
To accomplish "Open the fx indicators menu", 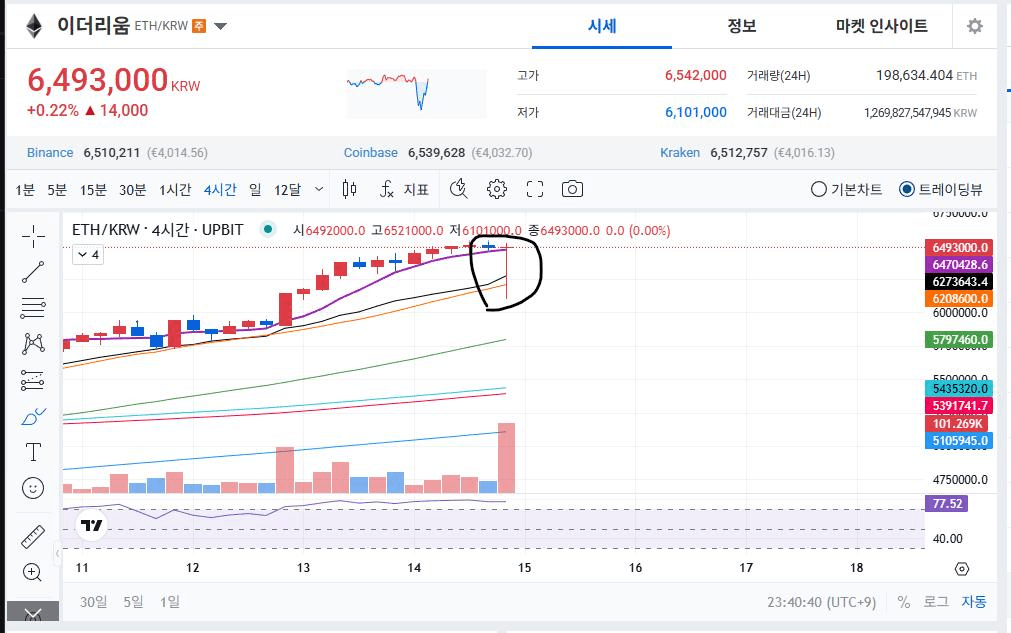I will tap(386, 189).
